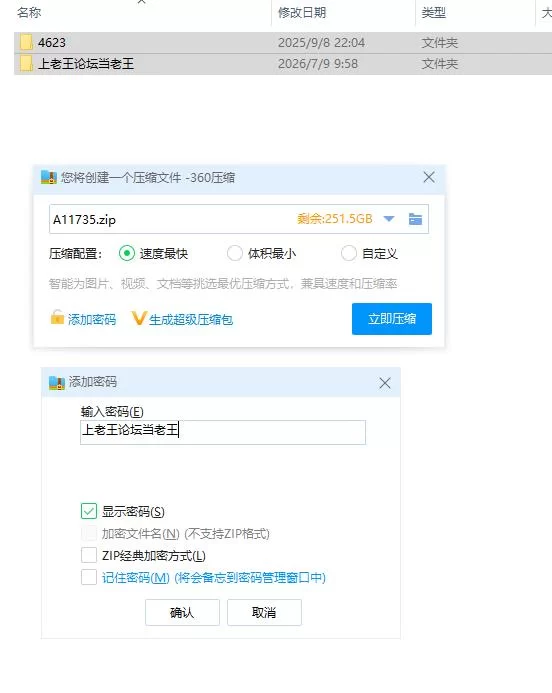Close the 添加密码 password dialog

pos(384,383)
